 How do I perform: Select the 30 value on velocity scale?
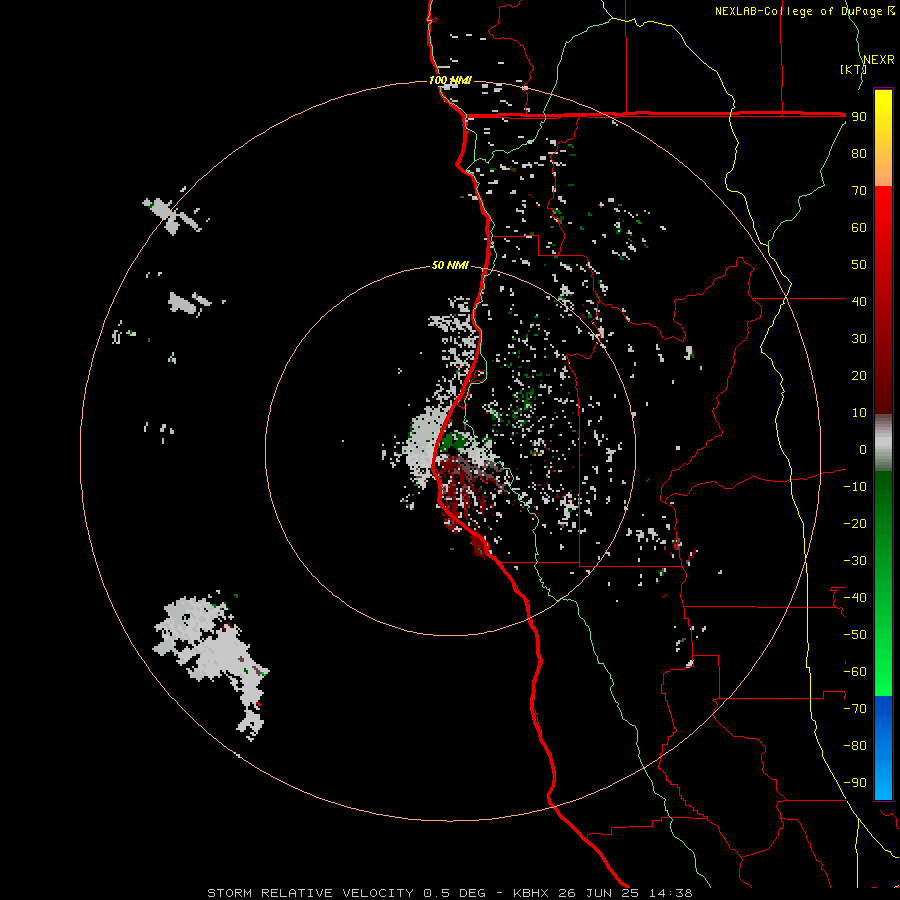[x=859, y=339]
